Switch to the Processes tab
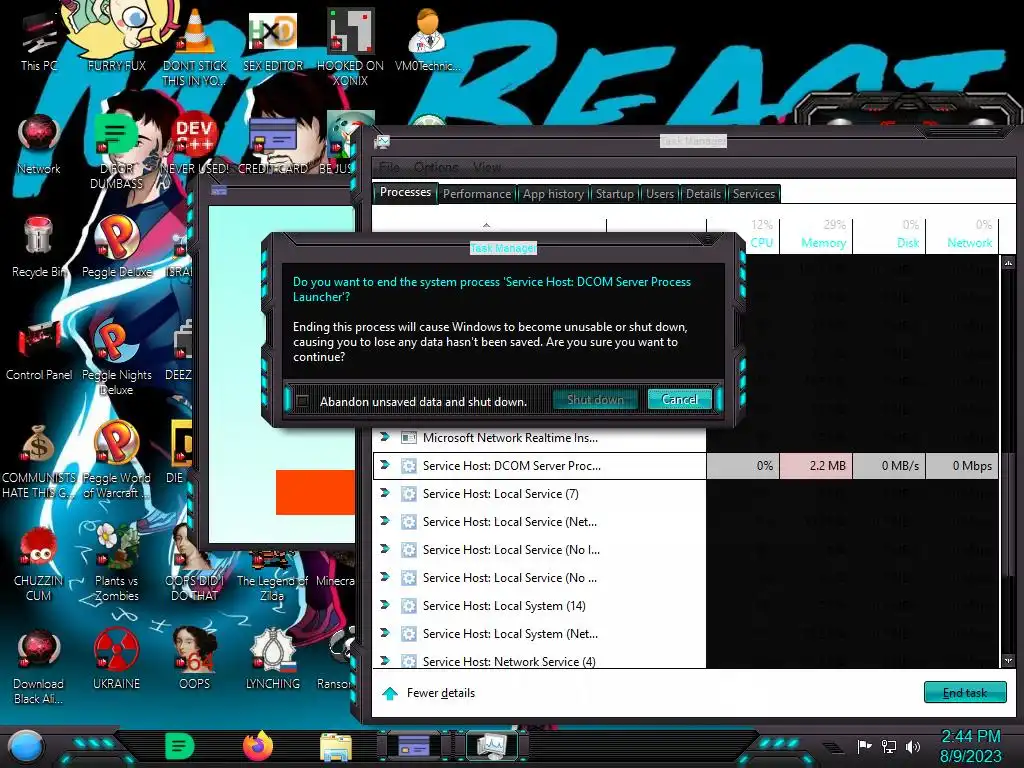The image size is (1024, 768). click(x=405, y=193)
